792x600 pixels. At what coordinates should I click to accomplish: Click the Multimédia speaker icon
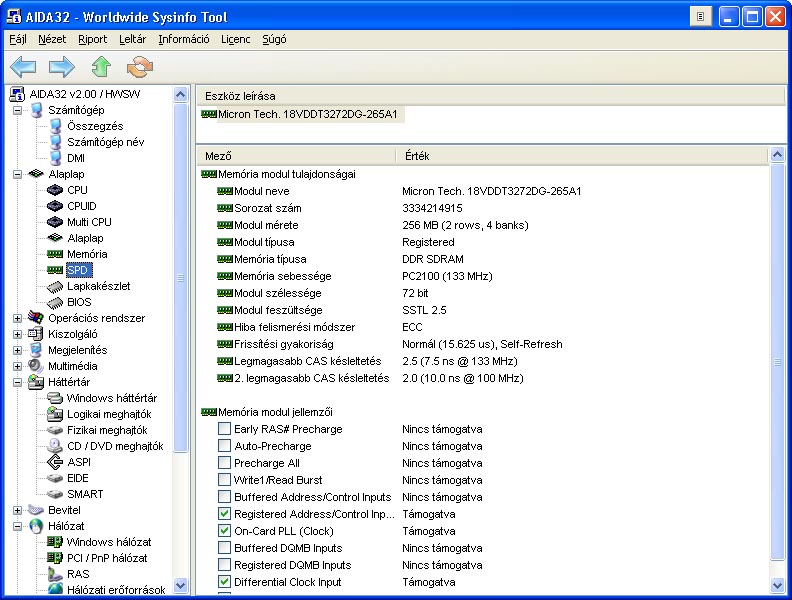35,366
